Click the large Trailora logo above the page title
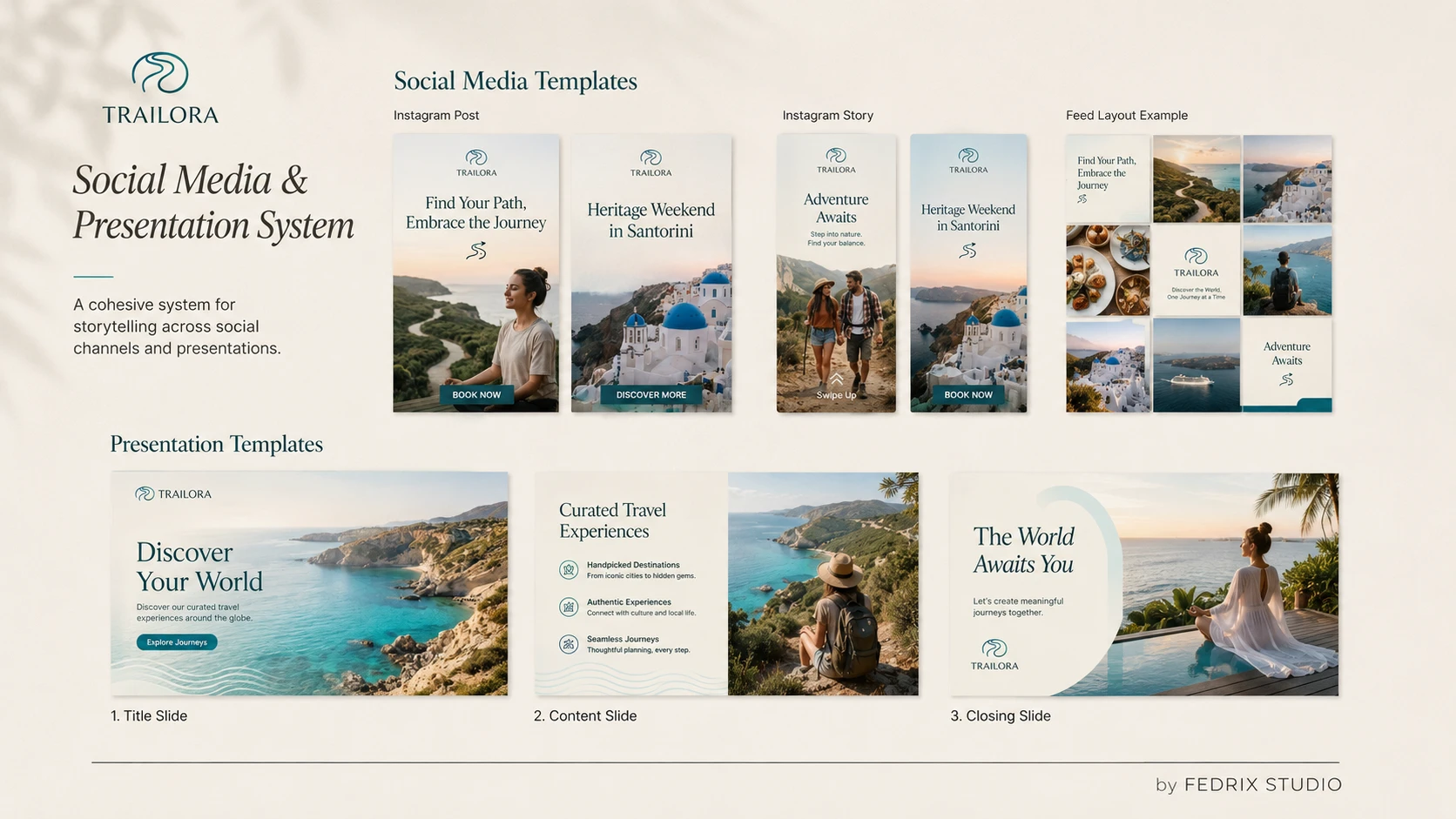Image resolution: width=1456 pixels, height=819 pixels. tap(160, 88)
